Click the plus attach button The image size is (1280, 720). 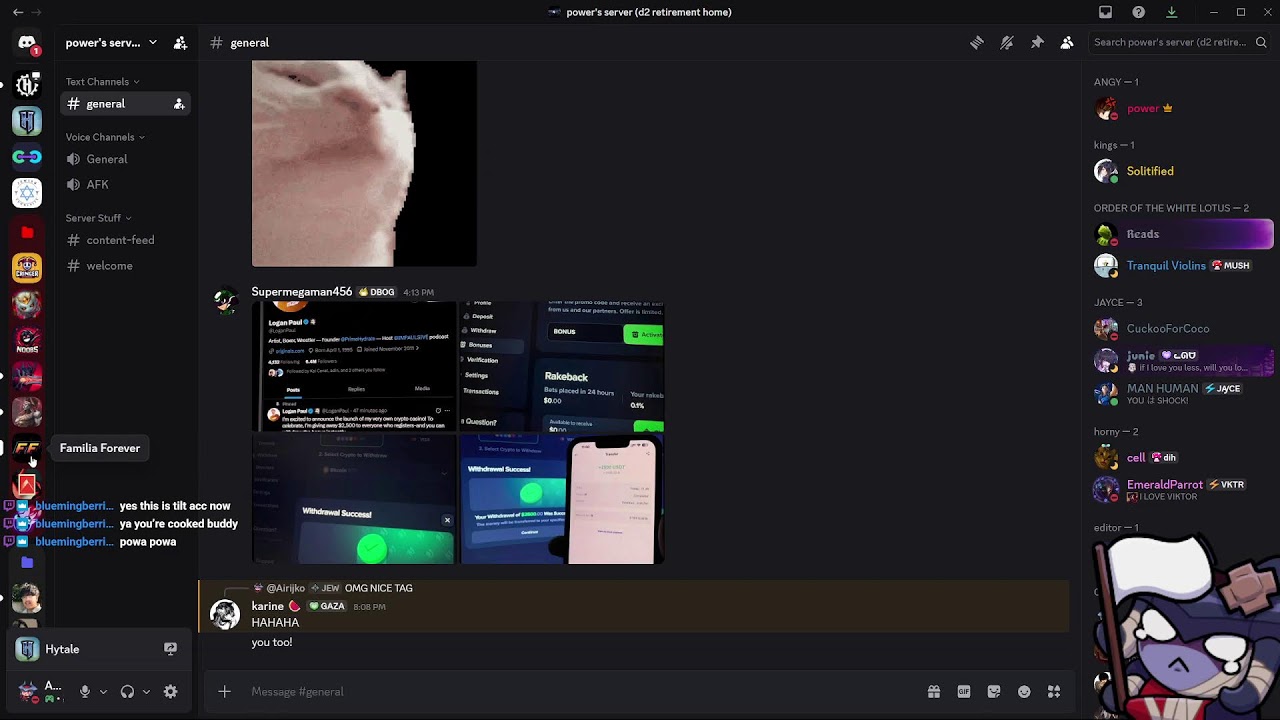click(x=224, y=691)
